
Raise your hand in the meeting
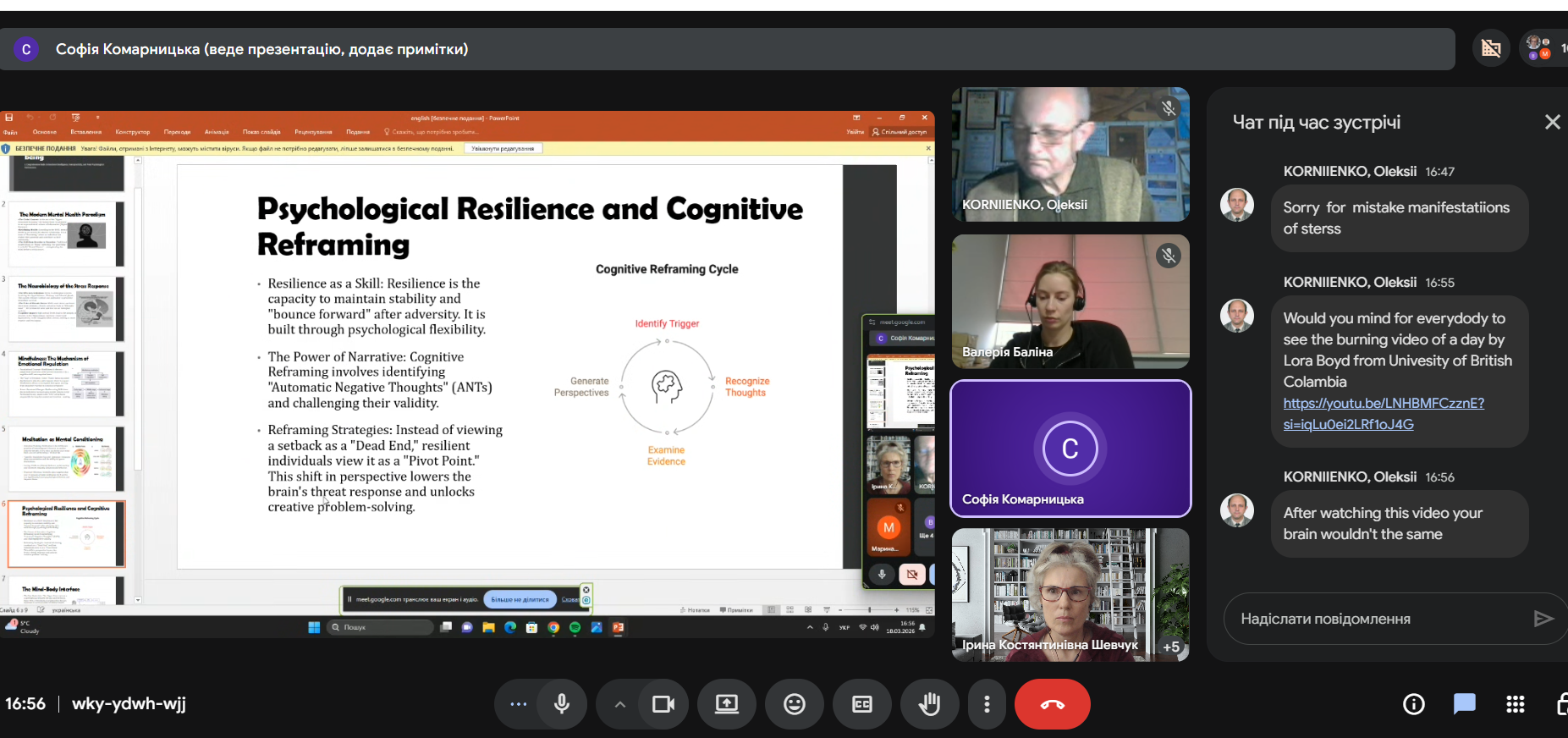tap(929, 704)
